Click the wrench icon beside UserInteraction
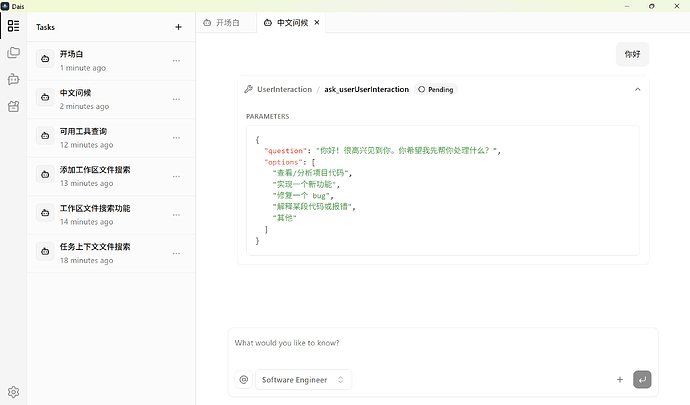This screenshot has width=690, height=405. tap(249, 89)
